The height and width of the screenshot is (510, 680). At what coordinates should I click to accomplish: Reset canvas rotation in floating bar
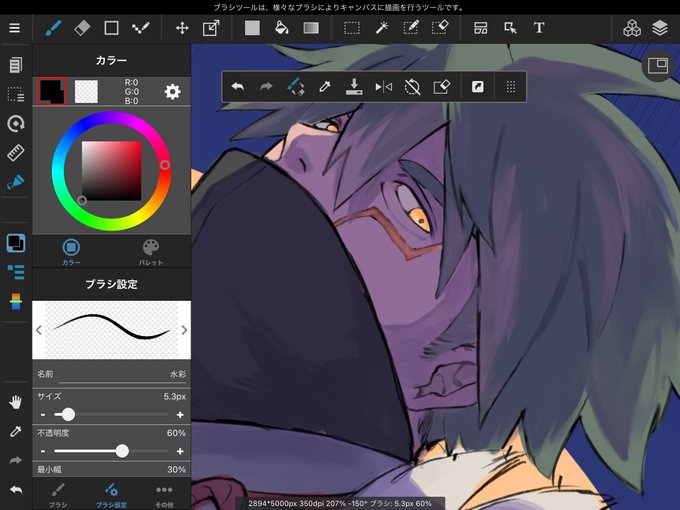point(412,87)
